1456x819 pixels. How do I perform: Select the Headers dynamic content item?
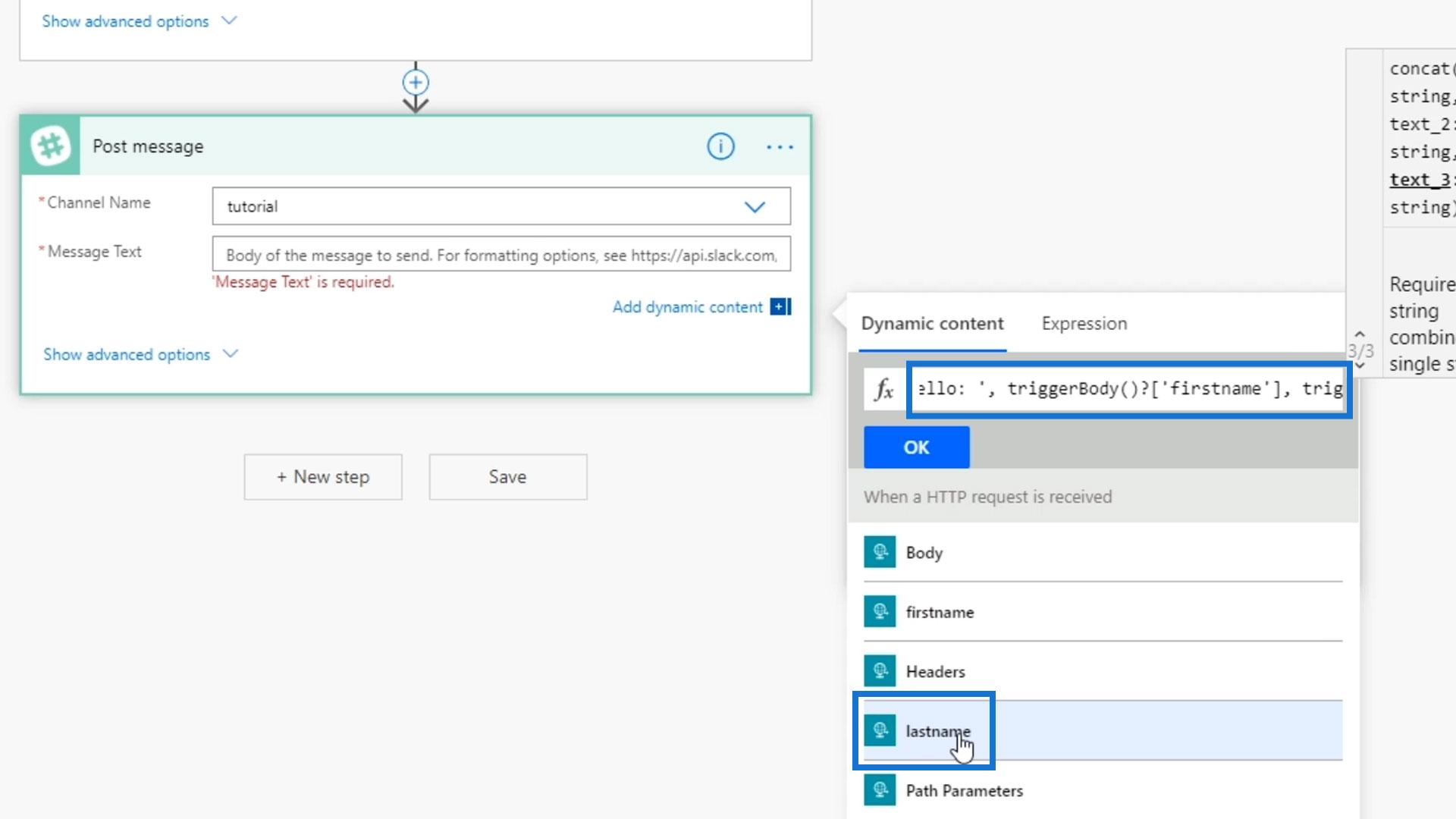935,672
